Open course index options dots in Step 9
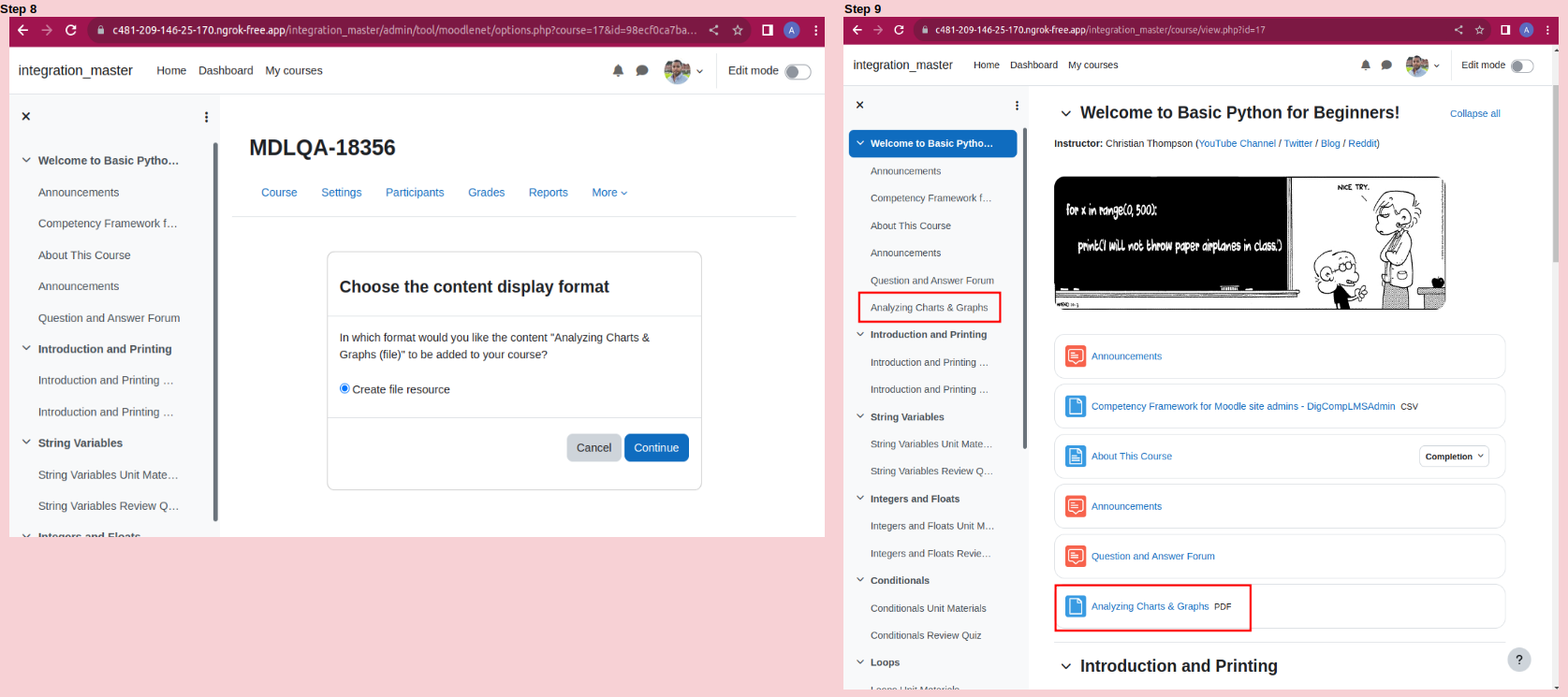This screenshot has height=697, width=1568. 1017,106
